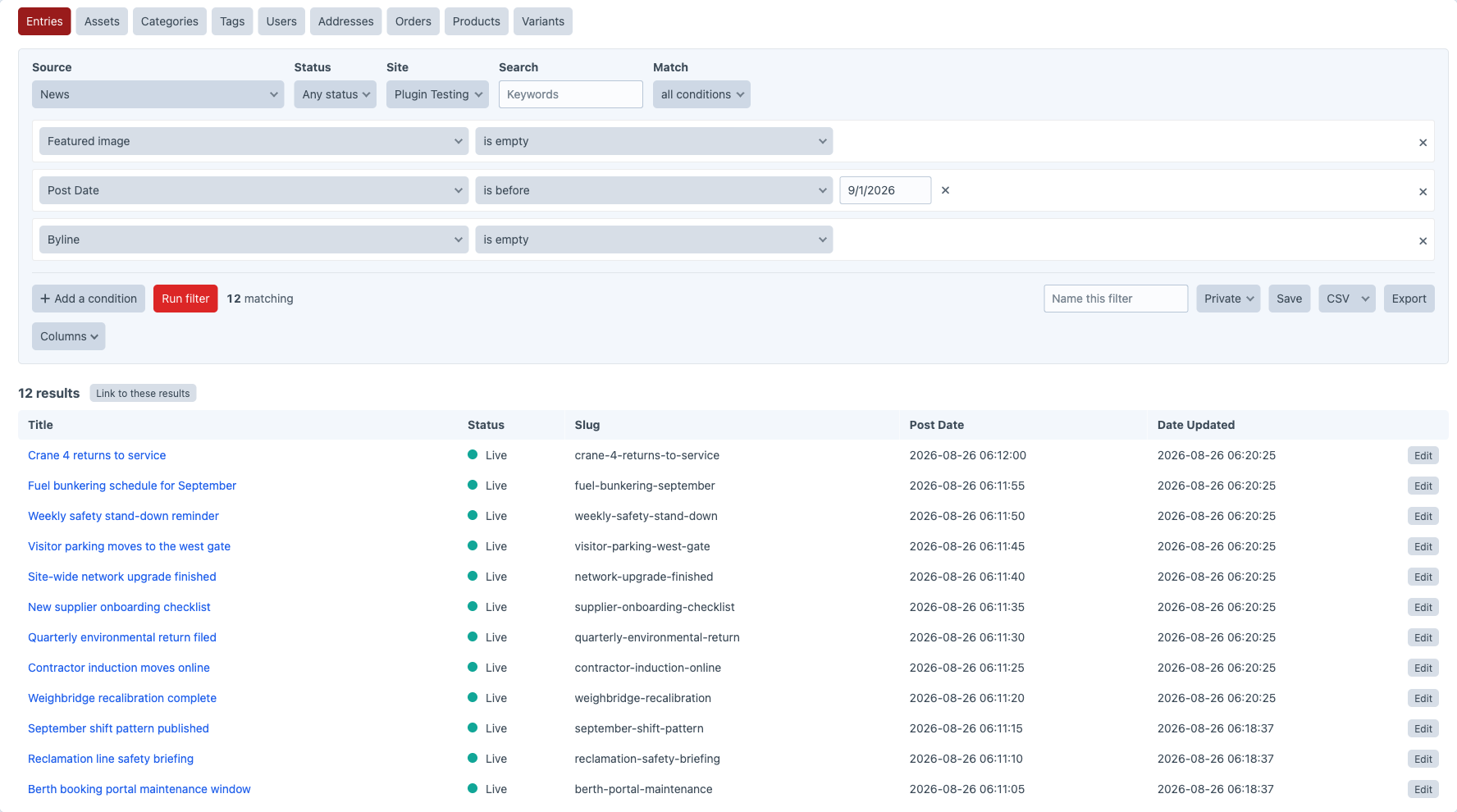Open the Featured image is empty operator dropdown
Screen dimensions: 1457x812
(x=654, y=141)
